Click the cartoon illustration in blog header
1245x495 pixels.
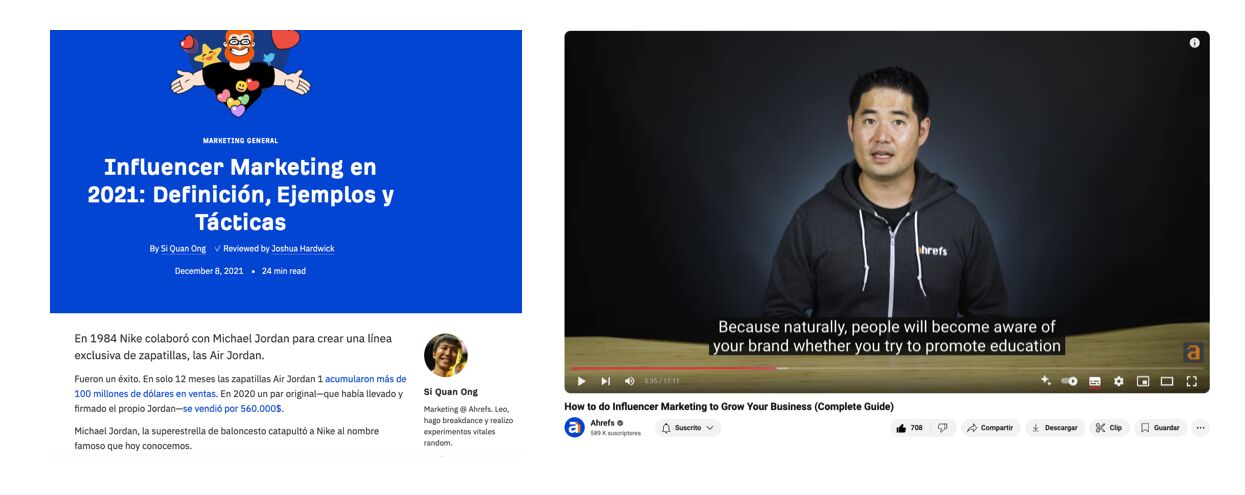point(241,74)
